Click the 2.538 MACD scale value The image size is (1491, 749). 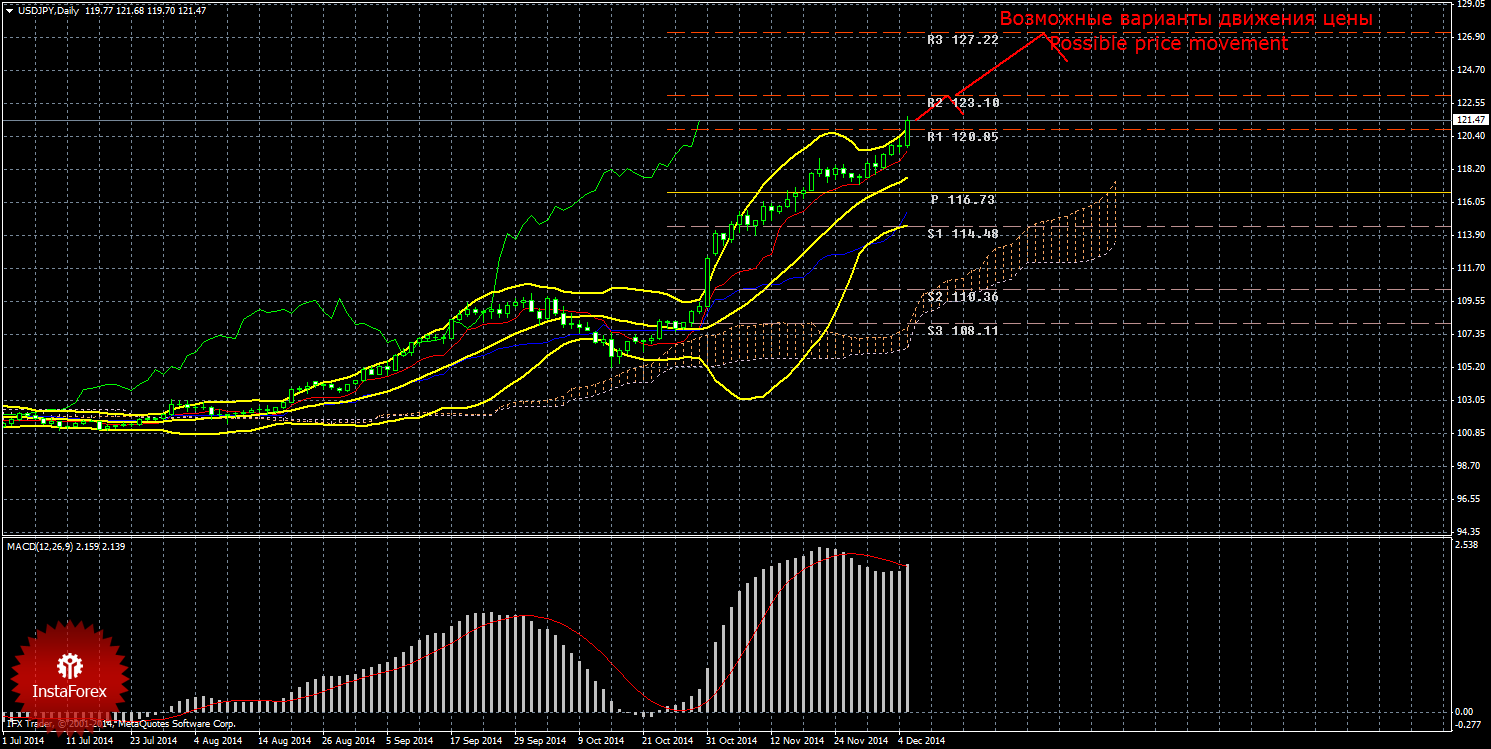1468,546
